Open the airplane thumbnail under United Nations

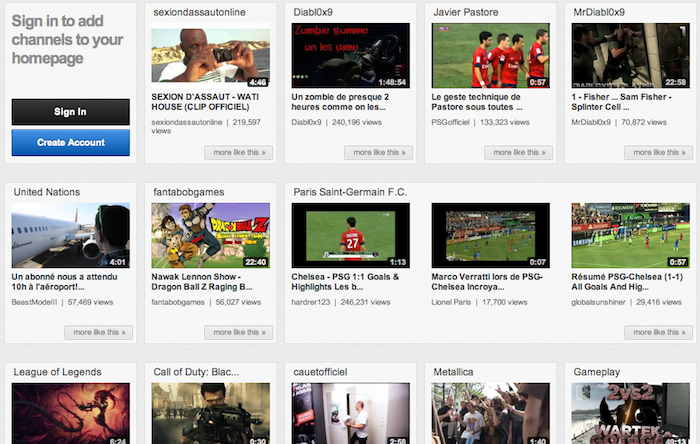(71, 235)
